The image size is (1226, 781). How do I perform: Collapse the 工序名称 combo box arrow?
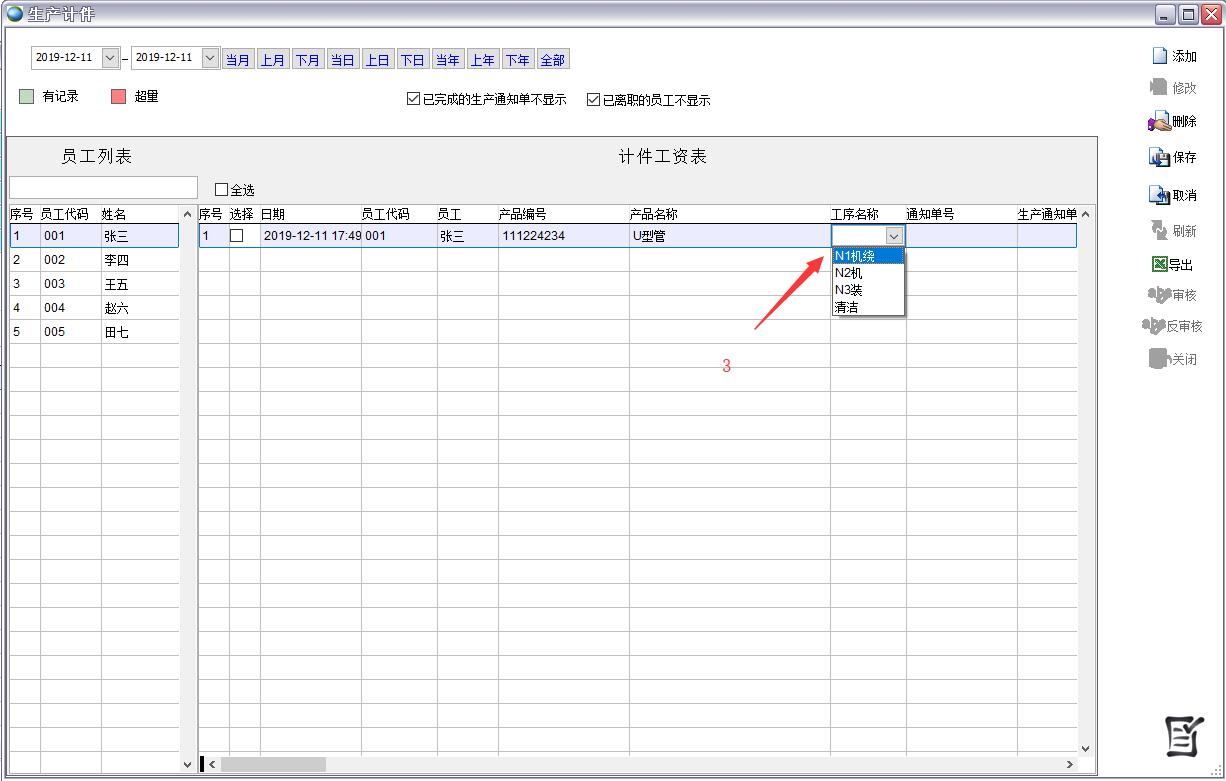pos(894,236)
